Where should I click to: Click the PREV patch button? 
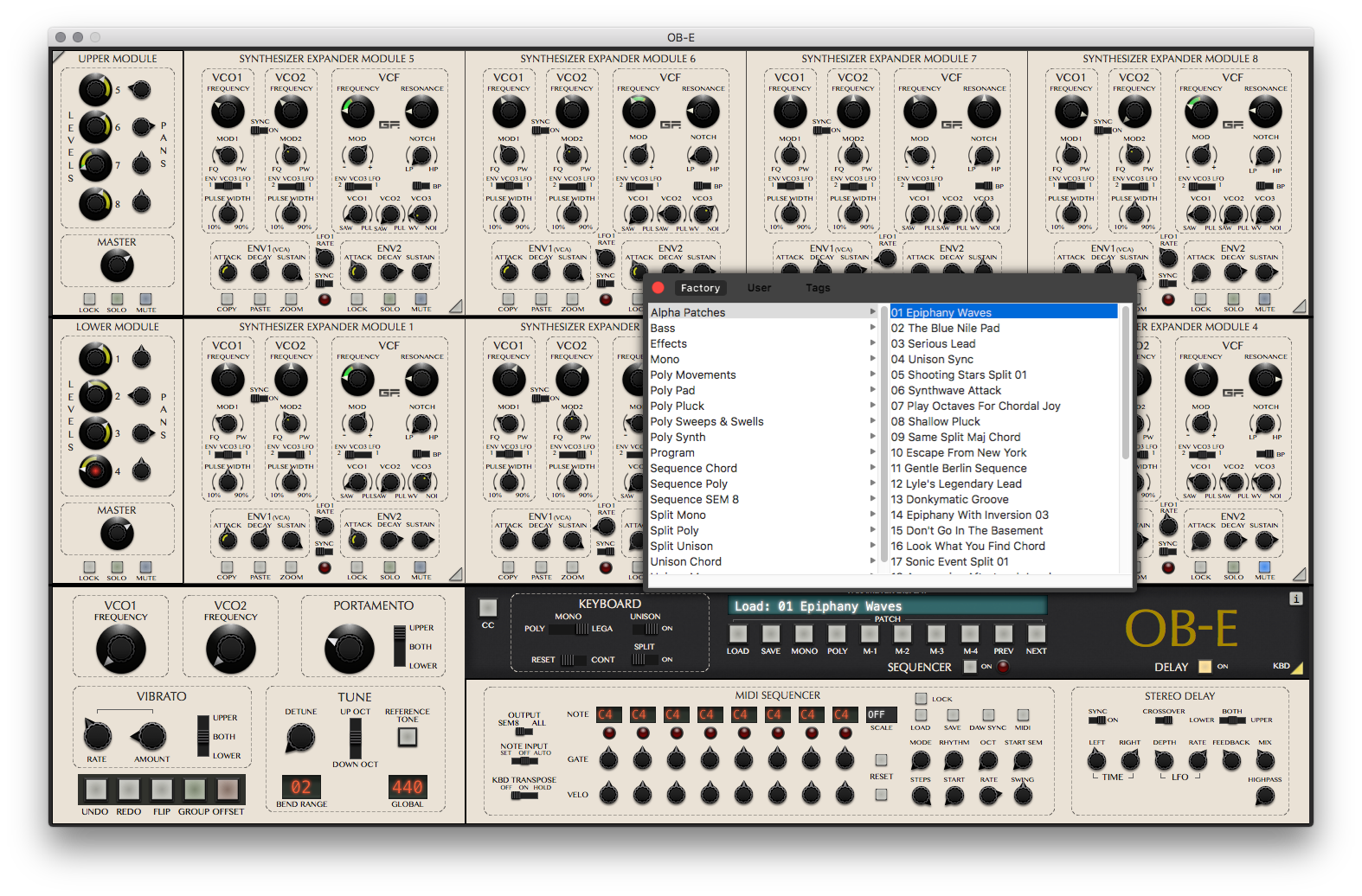[1003, 634]
